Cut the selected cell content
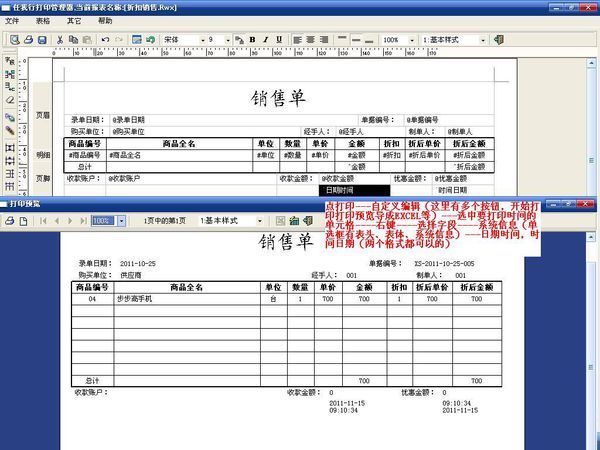Screen dimensions: 600x450 coord(60,39)
